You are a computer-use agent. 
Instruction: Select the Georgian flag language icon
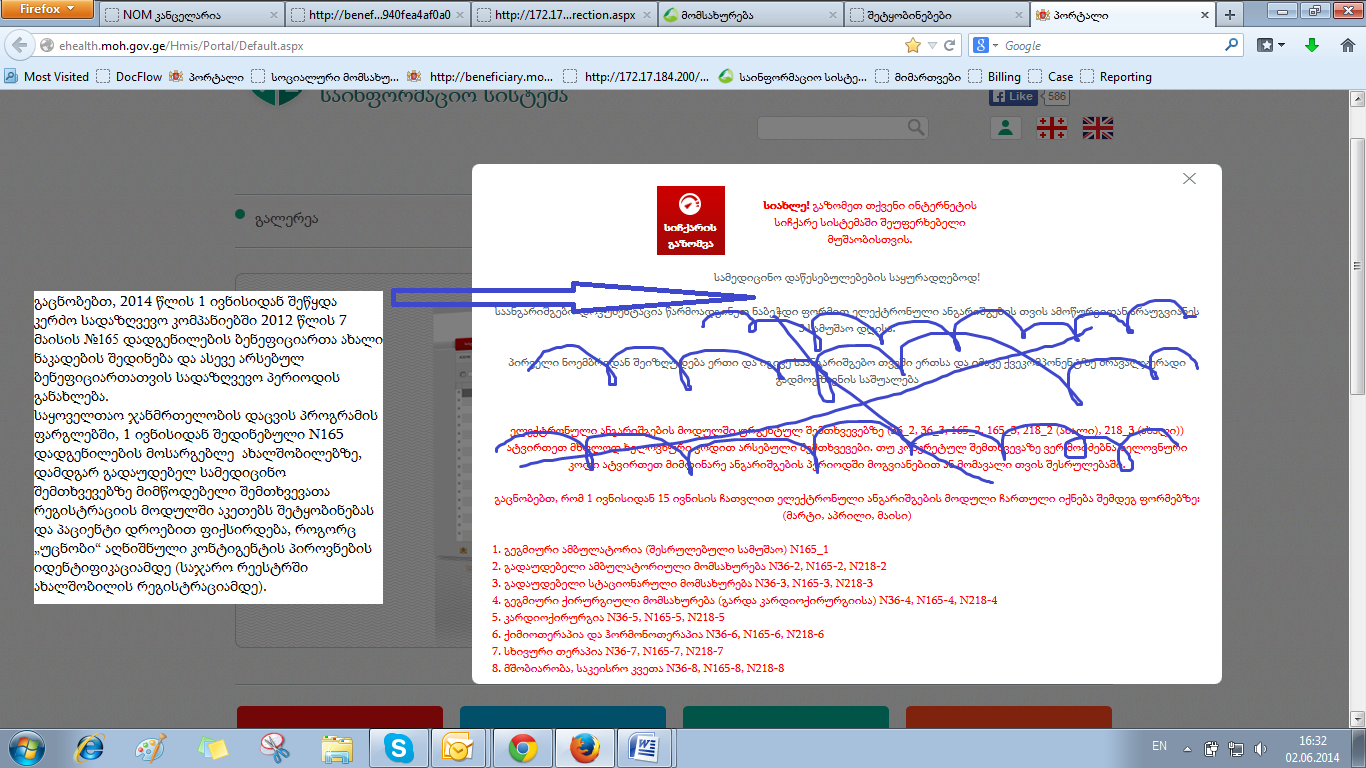point(1051,128)
